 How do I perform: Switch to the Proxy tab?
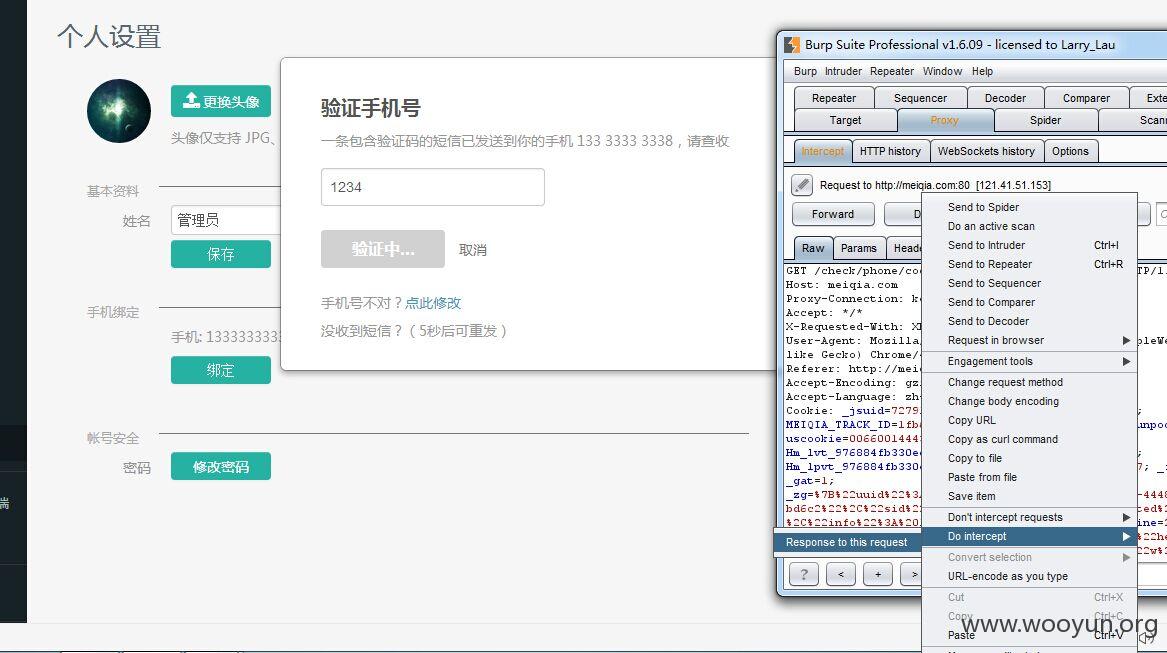click(x=944, y=120)
